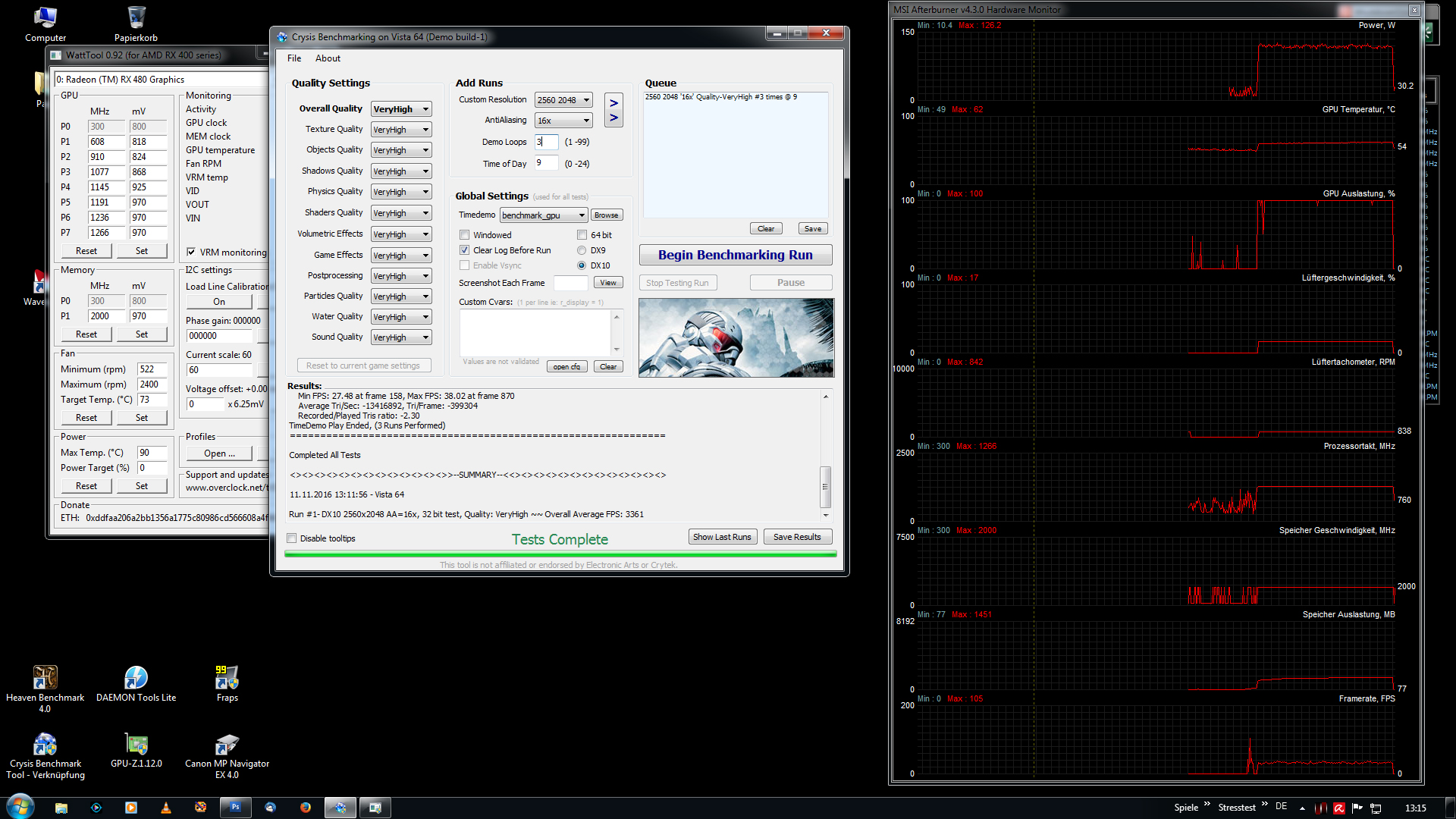Open DAEMON Tools Lite desktop icon

point(136,678)
